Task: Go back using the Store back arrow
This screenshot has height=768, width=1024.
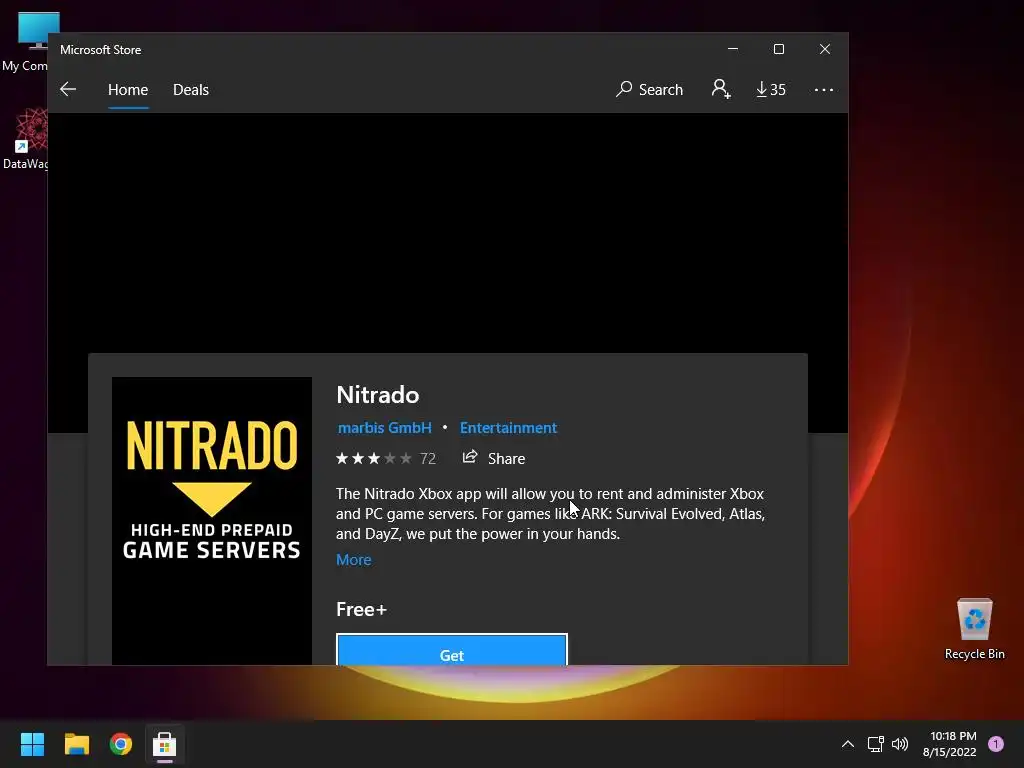Action: pyautogui.click(x=68, y=89)
